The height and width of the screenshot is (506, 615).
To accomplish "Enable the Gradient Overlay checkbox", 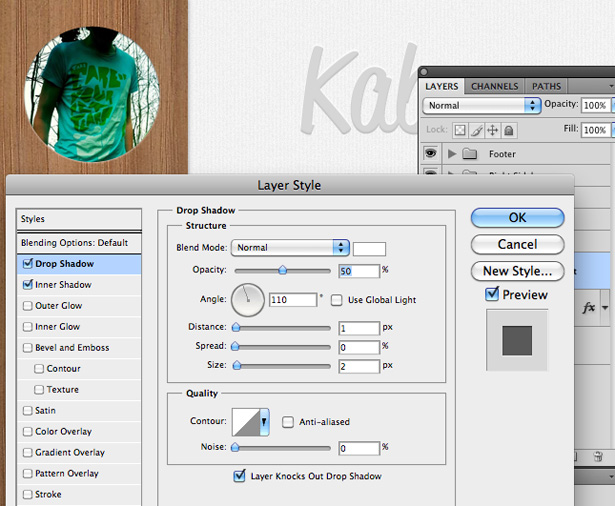I will click(x=27, y=452).
